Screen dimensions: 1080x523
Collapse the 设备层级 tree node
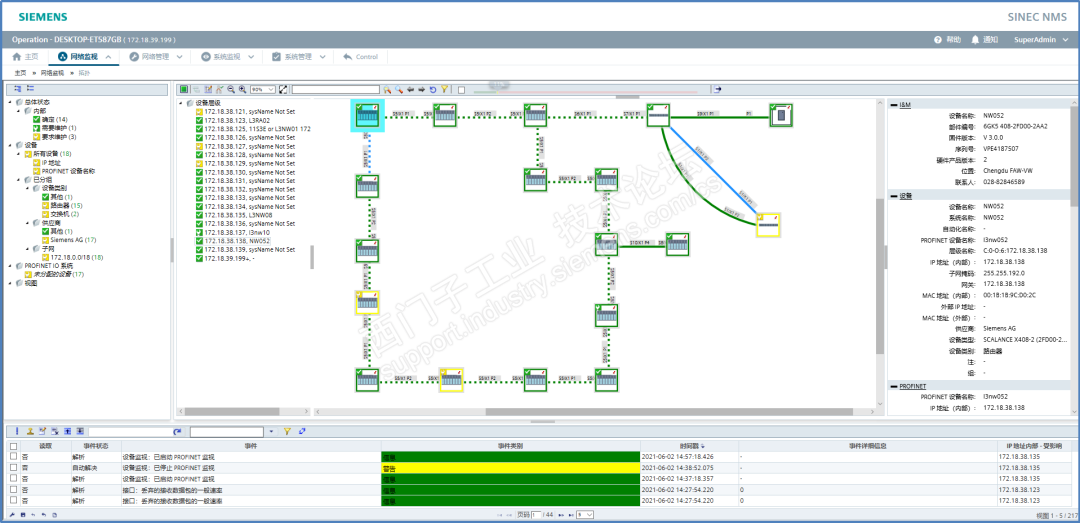(x=182, y=103)
